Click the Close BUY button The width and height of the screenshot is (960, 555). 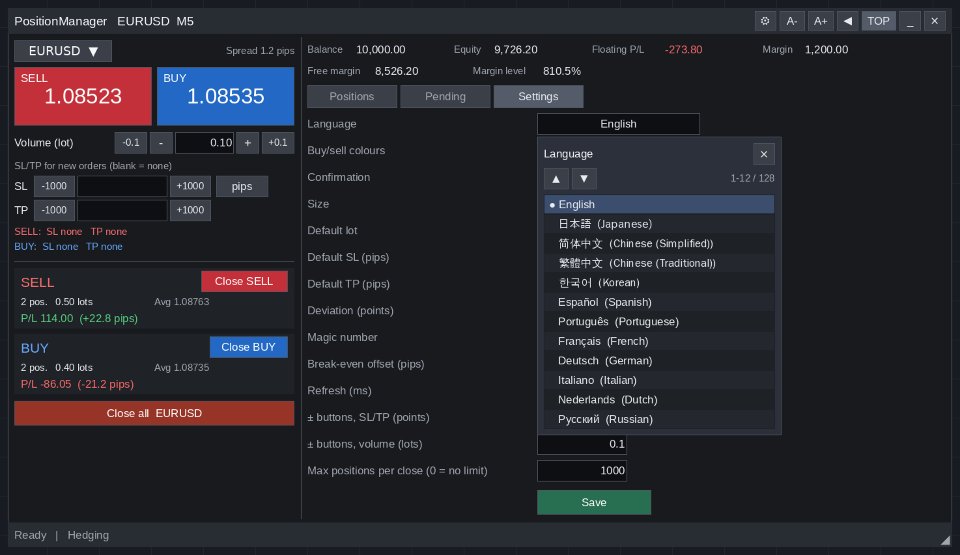(x=249, y=347)
